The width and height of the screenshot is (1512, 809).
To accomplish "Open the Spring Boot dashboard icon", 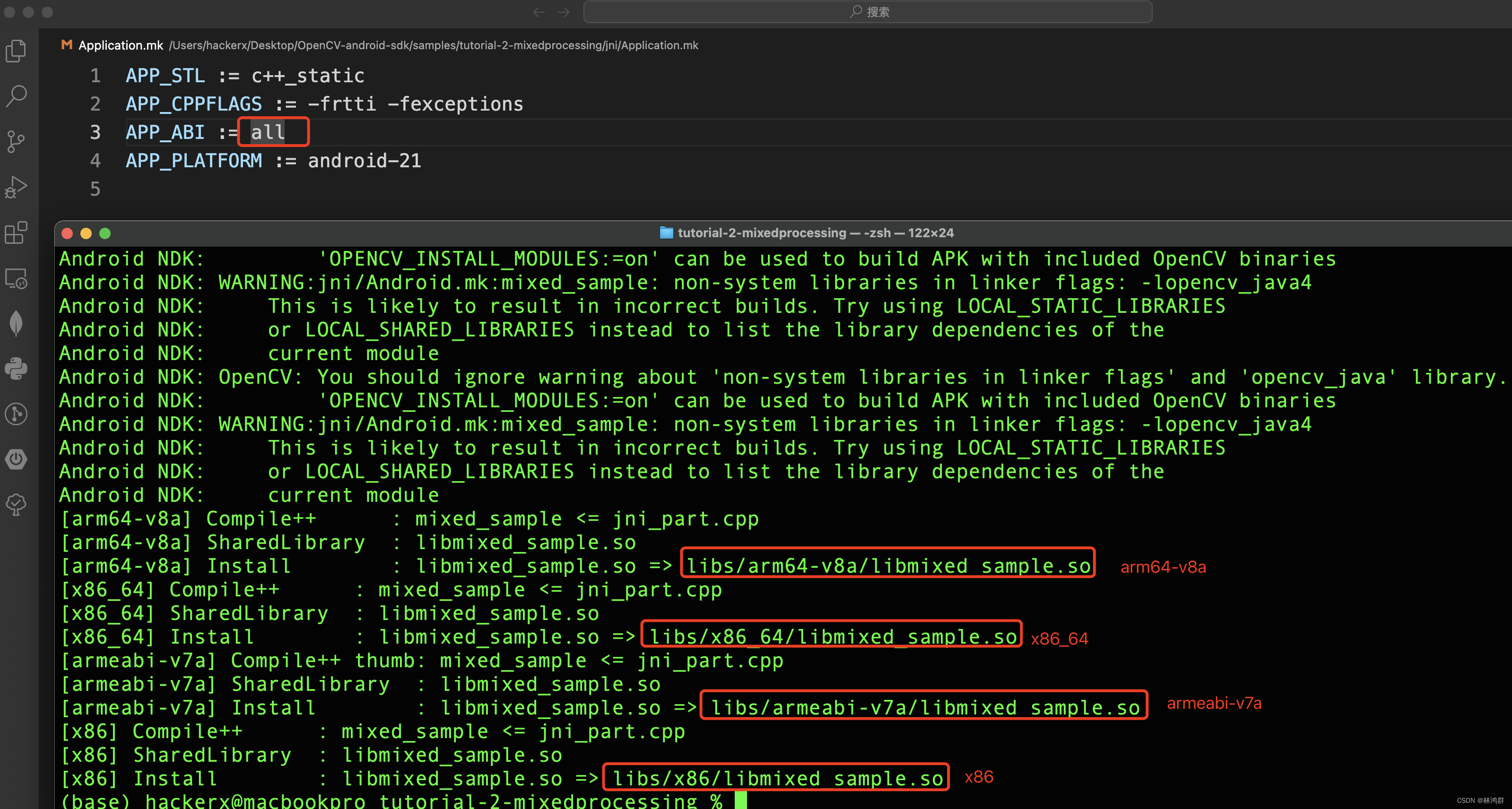I will [16, 459].
